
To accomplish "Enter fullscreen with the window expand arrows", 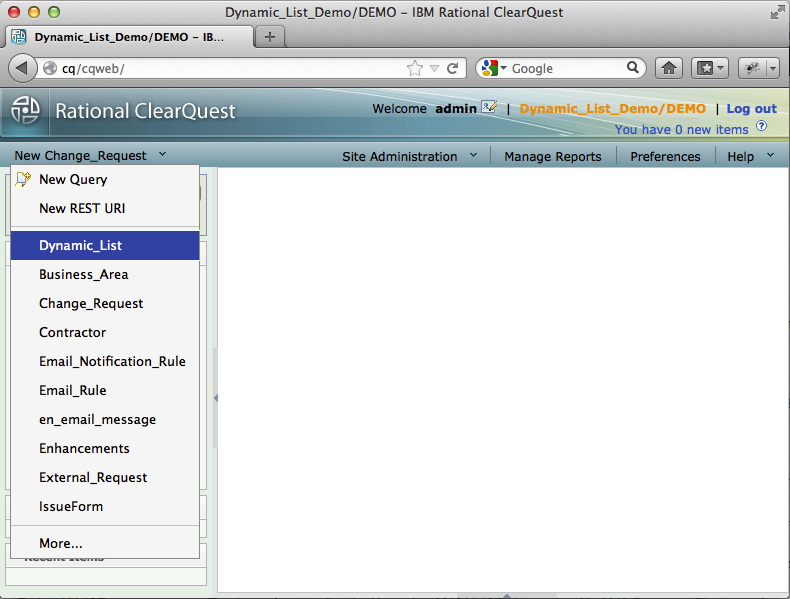I will [x=777, y=13].
